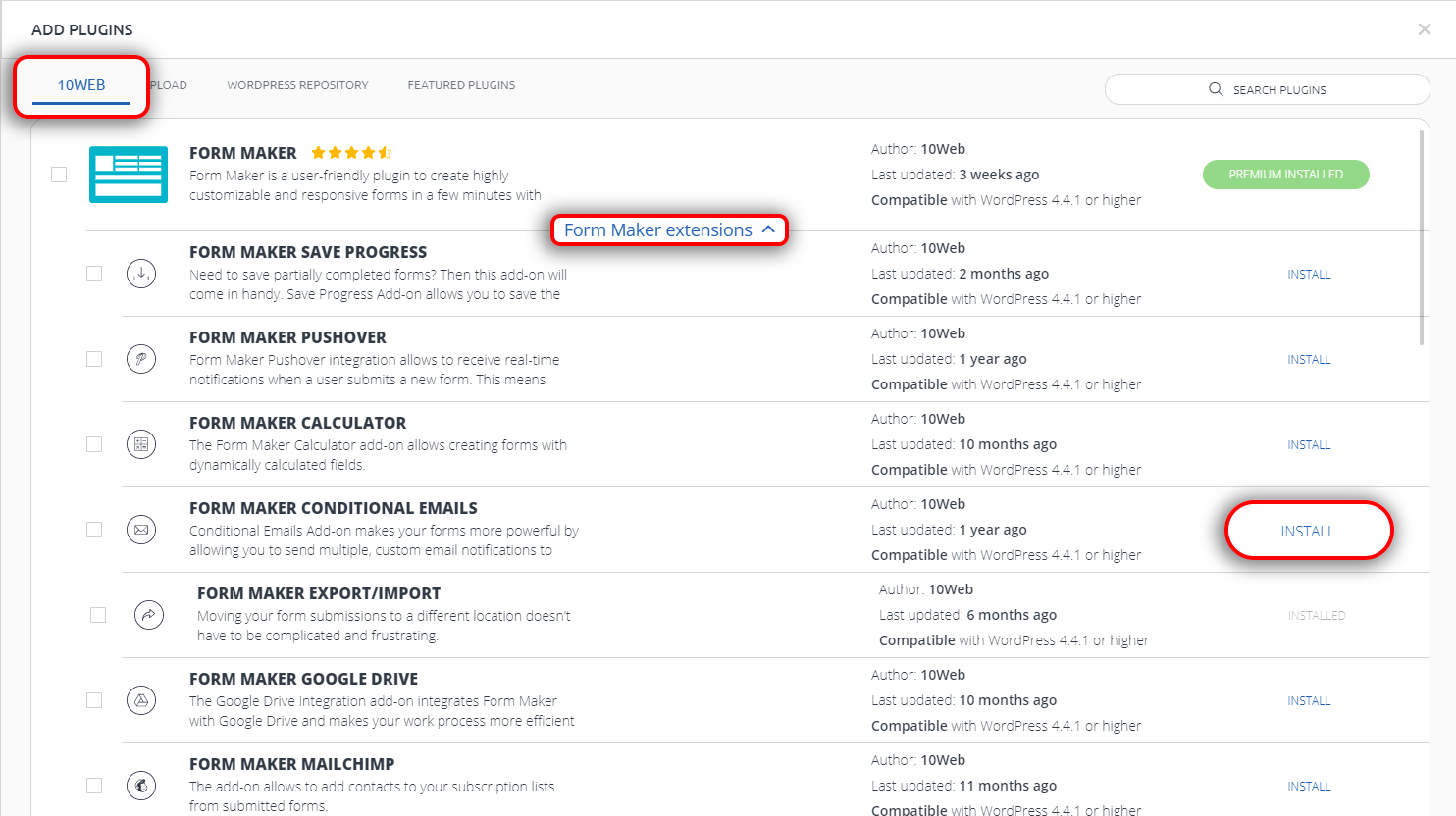The image size is (1456, 816).
Task: Check the Form Maker Save Progress checkbox
Action: click(94, 274)
